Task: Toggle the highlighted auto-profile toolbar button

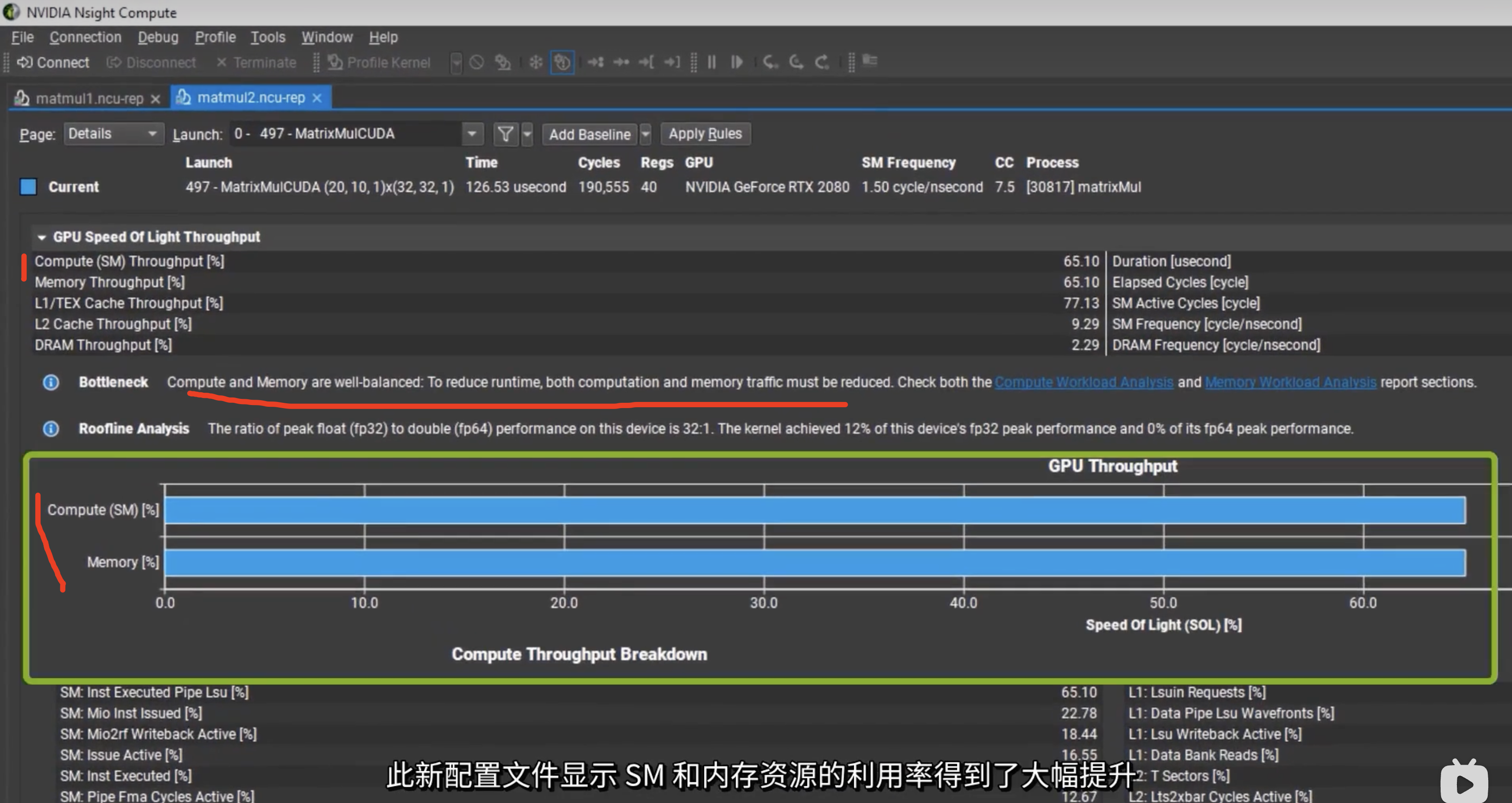Action: coord(562,62)
